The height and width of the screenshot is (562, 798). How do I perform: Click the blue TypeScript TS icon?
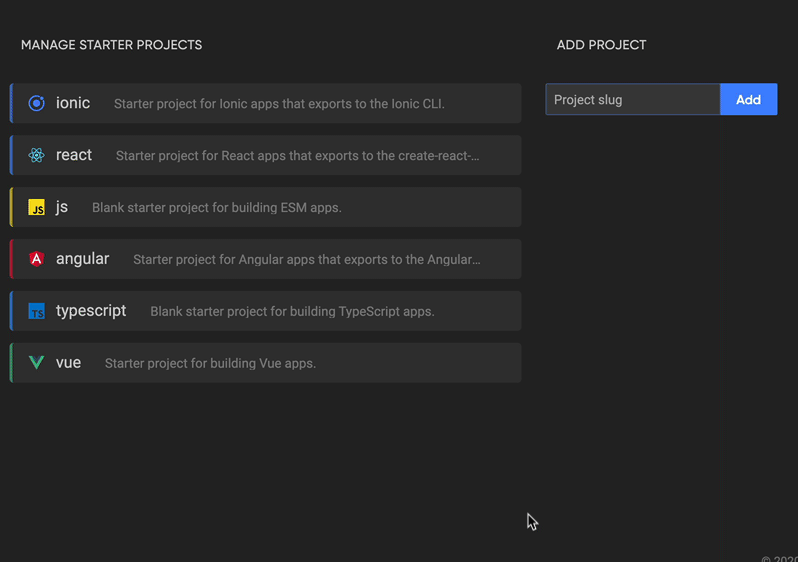pos(37,312)
